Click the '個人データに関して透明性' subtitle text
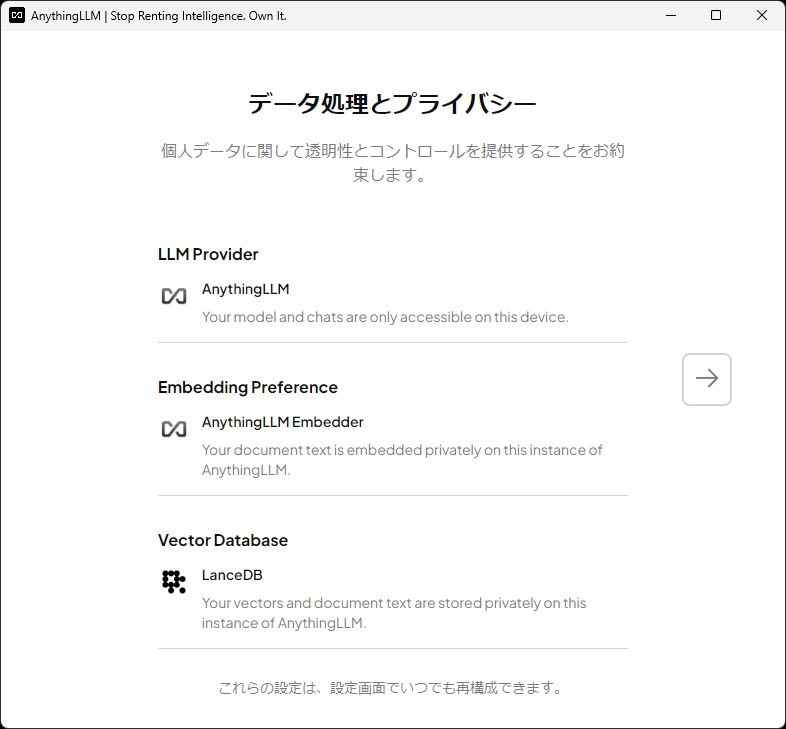Viewport: 786px width, 729px height. point(392,162)
